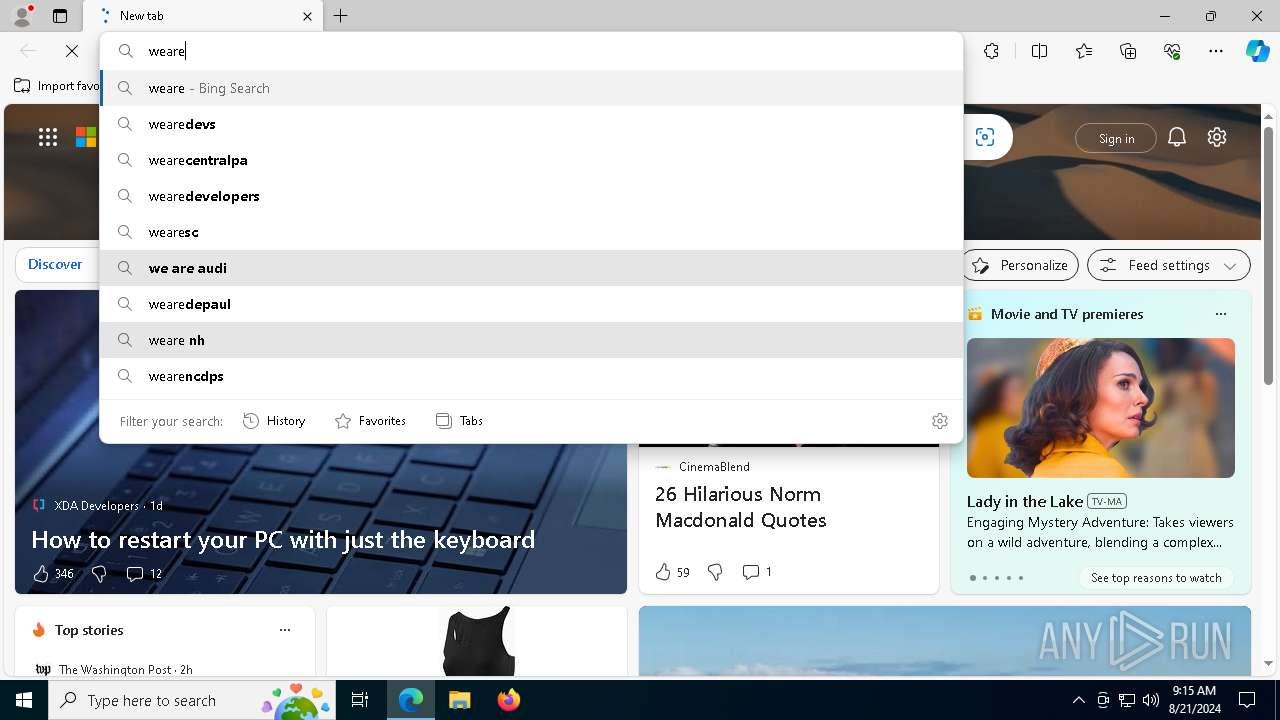Switch to the Discover feed tab
The image size is (1280, 720).
coord(55,264)
